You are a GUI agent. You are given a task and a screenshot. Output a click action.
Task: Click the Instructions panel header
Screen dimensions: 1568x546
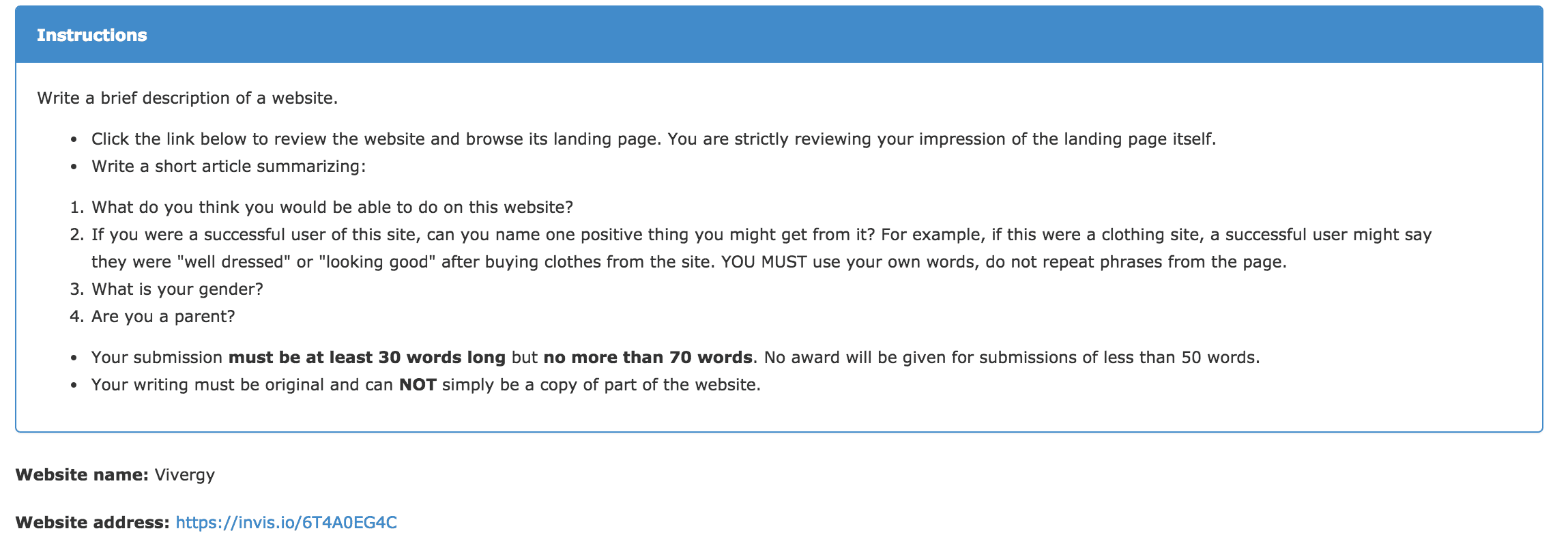[92, 35]
